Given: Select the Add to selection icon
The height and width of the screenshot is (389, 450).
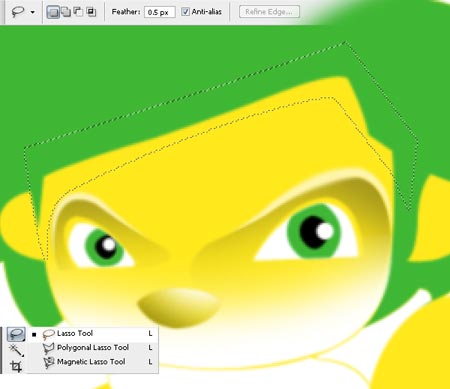Looking at the screenshot, I should coord(66,12).
